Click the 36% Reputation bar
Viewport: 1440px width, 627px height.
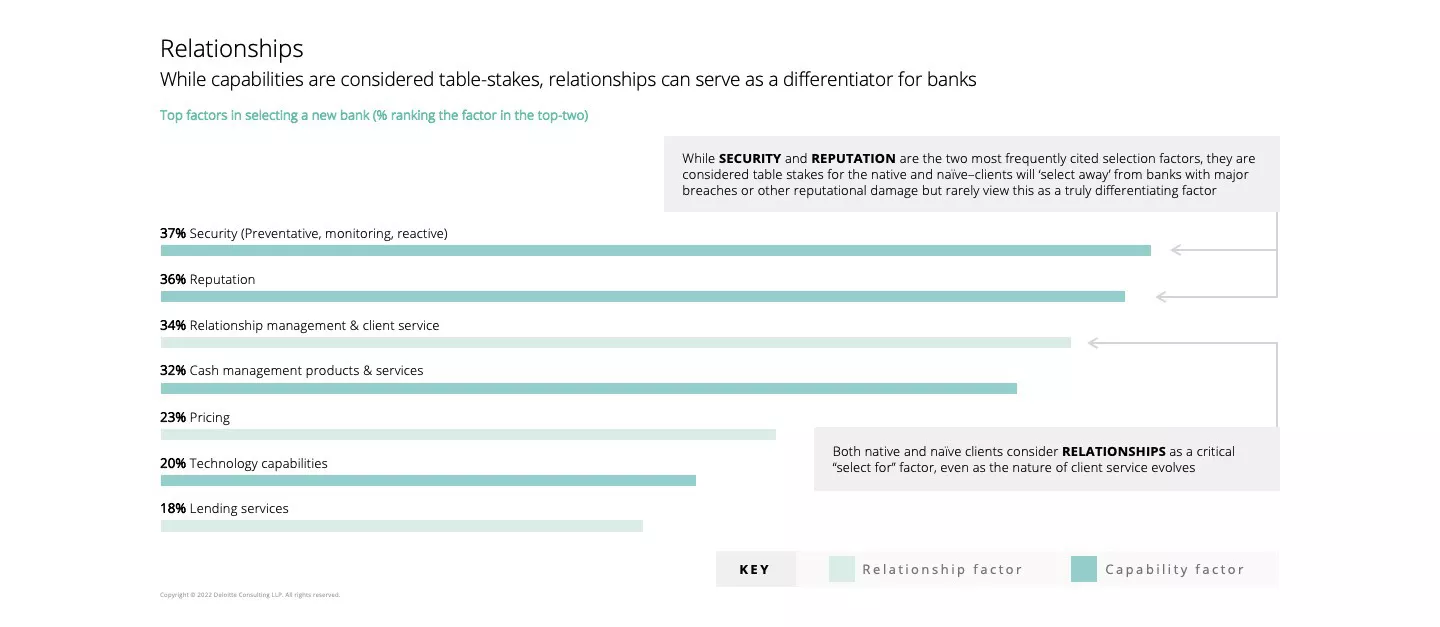pos(642,297)
